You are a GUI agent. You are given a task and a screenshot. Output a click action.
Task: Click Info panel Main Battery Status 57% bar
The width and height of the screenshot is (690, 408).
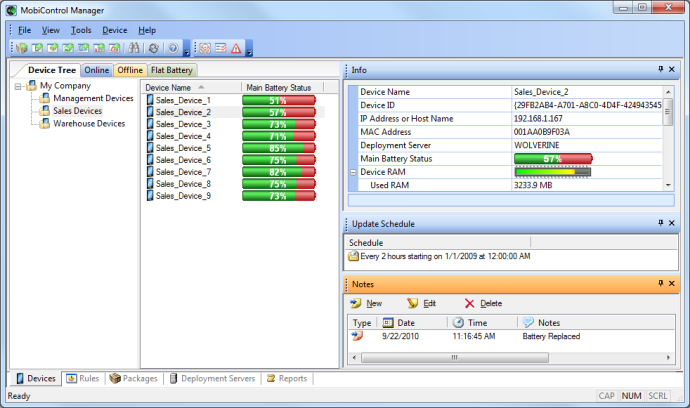tap(553, 158)
